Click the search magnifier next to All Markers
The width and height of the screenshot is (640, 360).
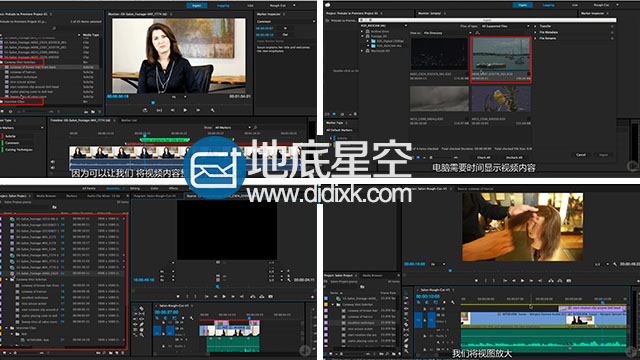click(256, 127)
